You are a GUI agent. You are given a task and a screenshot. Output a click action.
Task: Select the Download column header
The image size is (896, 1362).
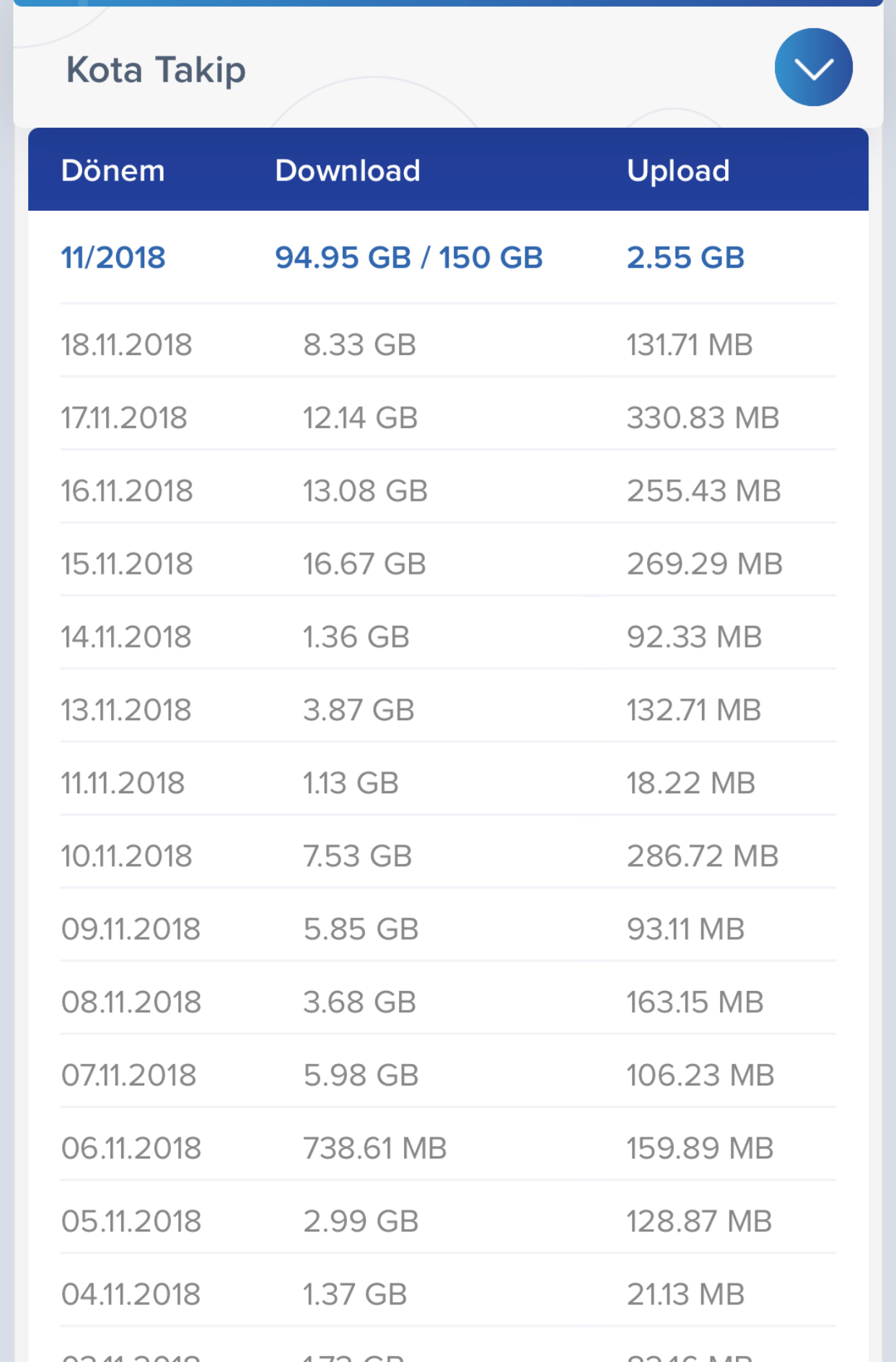point(347,170)
